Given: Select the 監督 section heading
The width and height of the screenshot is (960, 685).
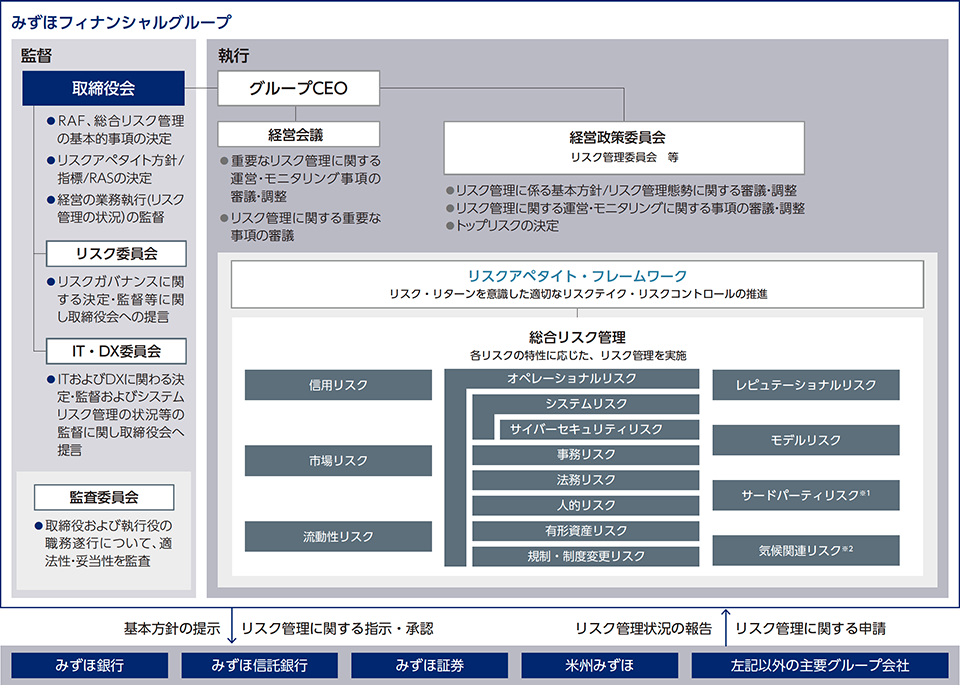Looking at the screenshot, I should (x=37, y=56).
